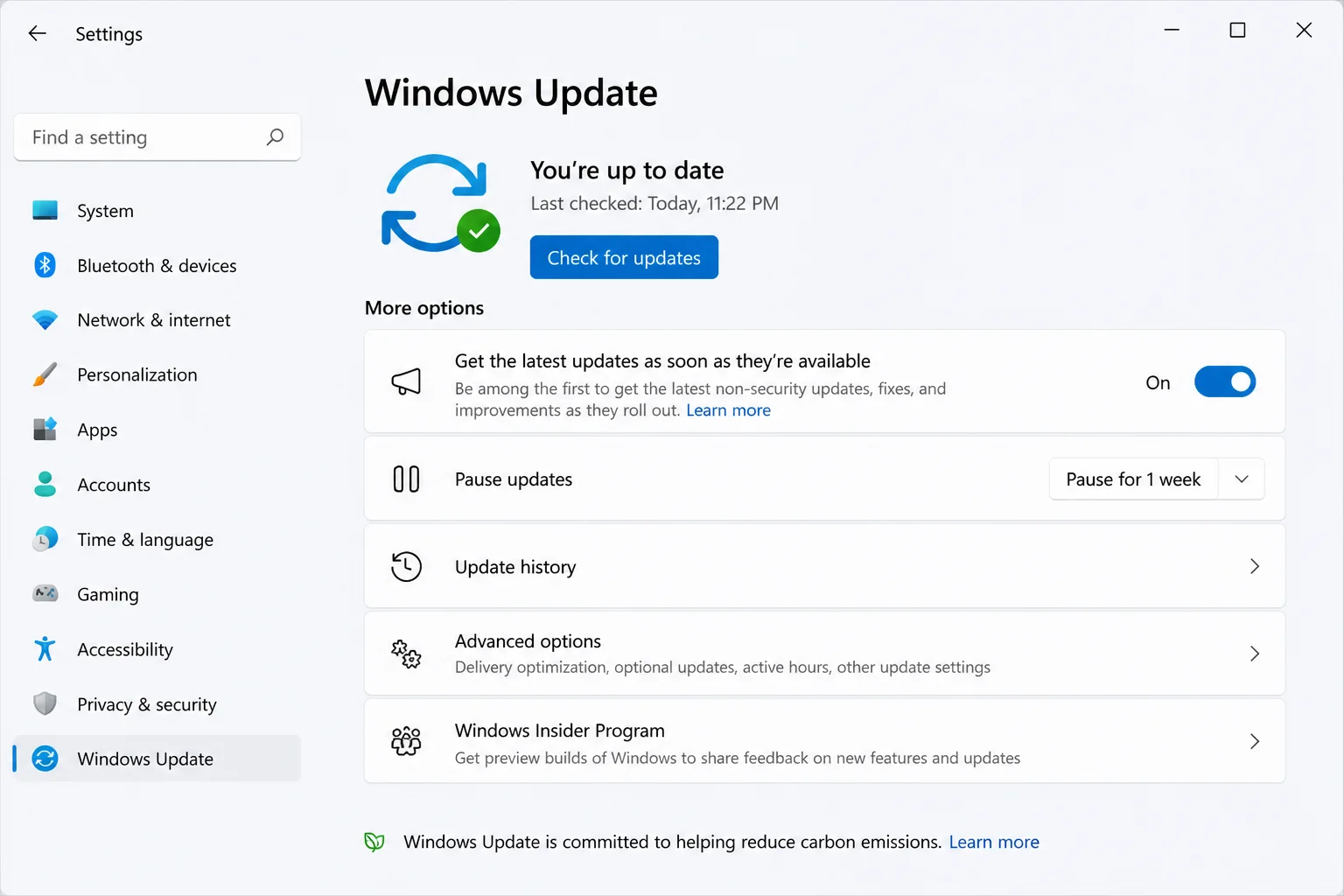Screen dimensions: 1344x896
Task: Open the Pause for 1 week dropdown arrow
Action: coord(1241,479)
